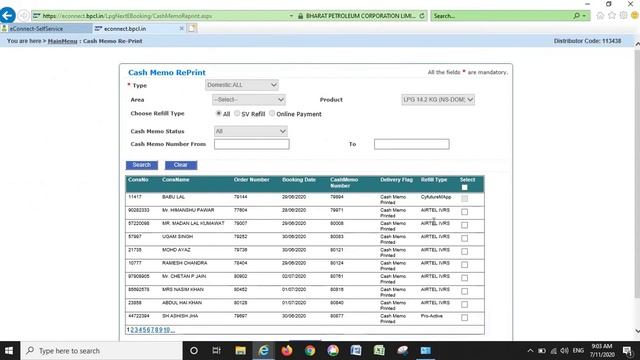
Task: Open the search provider dropdown arrow
Action: (x=584, y=16)
